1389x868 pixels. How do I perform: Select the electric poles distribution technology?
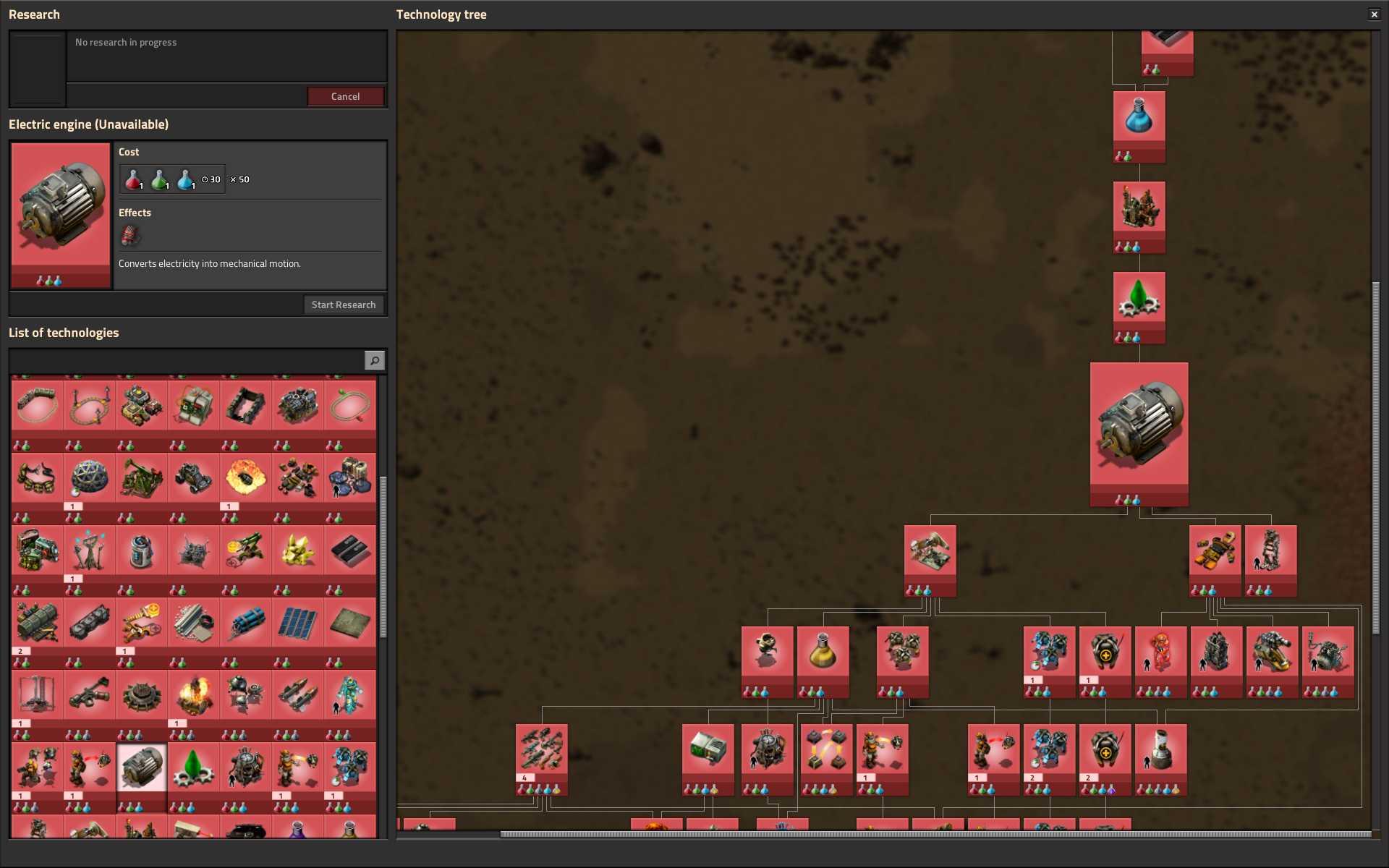[x=90, y=561]
